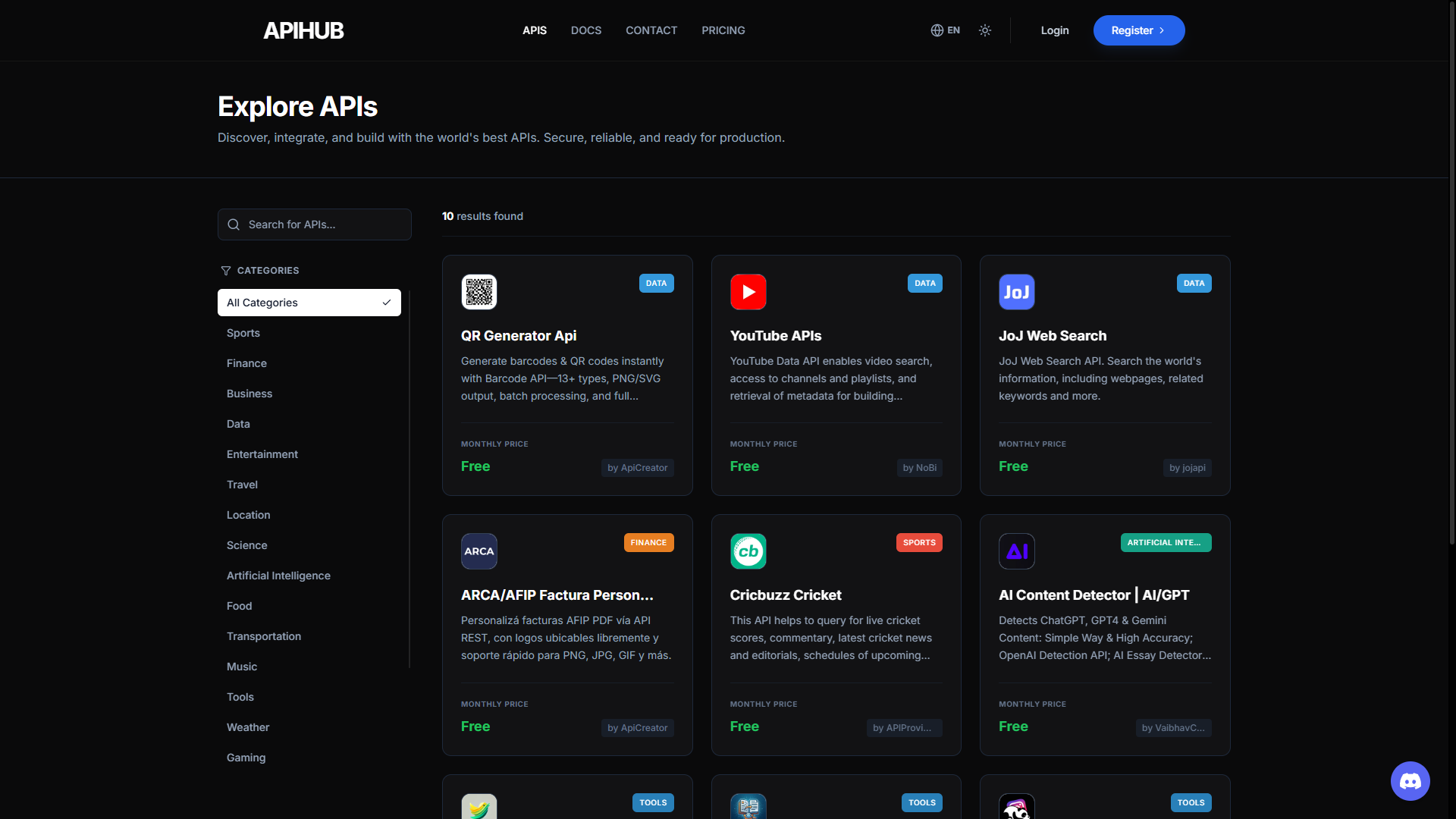Deselect the All Categories checkmark
Viewport: 1456px width, 819px height.
[388, 303]
